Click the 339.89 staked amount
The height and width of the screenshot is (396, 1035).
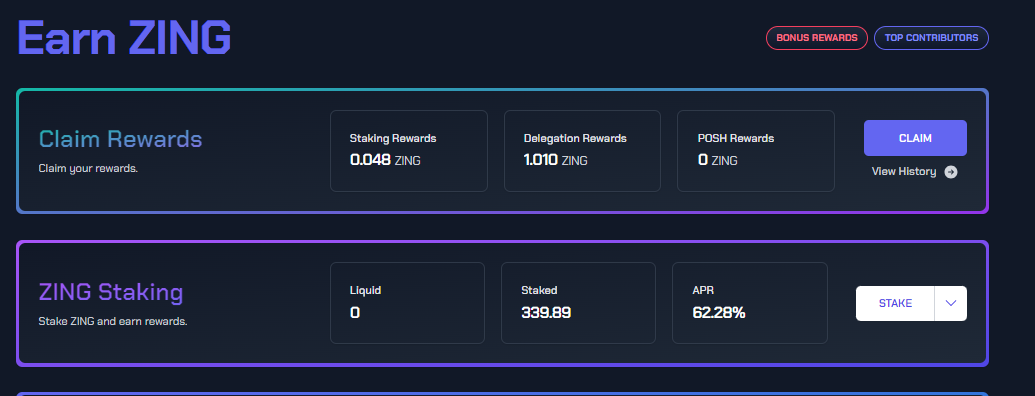point(546,312)
